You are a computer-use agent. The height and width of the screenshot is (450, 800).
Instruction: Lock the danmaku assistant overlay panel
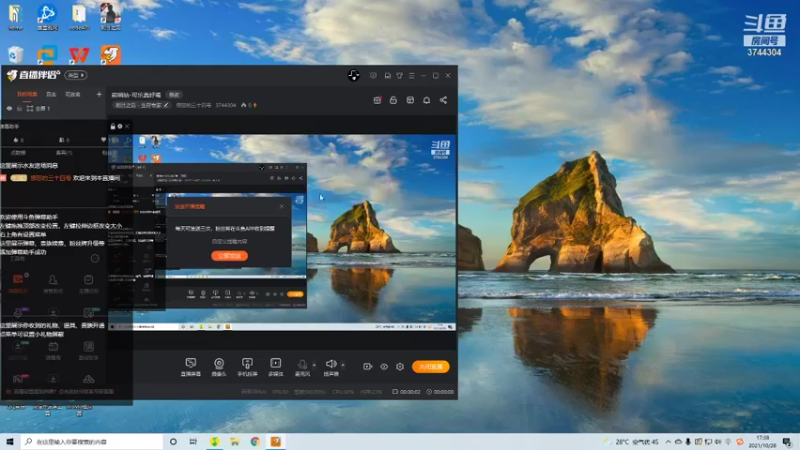pos(113,126)
